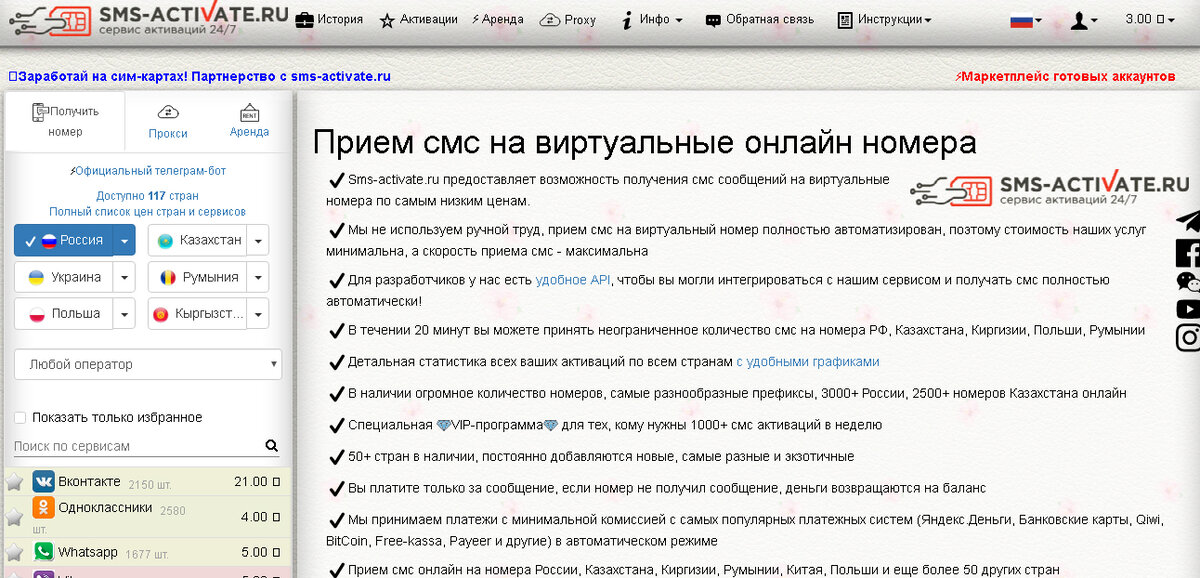This screenshot has height=578, width=1200.
Task: Open the Russian flag language selector
Action: tap(1026, 19)
